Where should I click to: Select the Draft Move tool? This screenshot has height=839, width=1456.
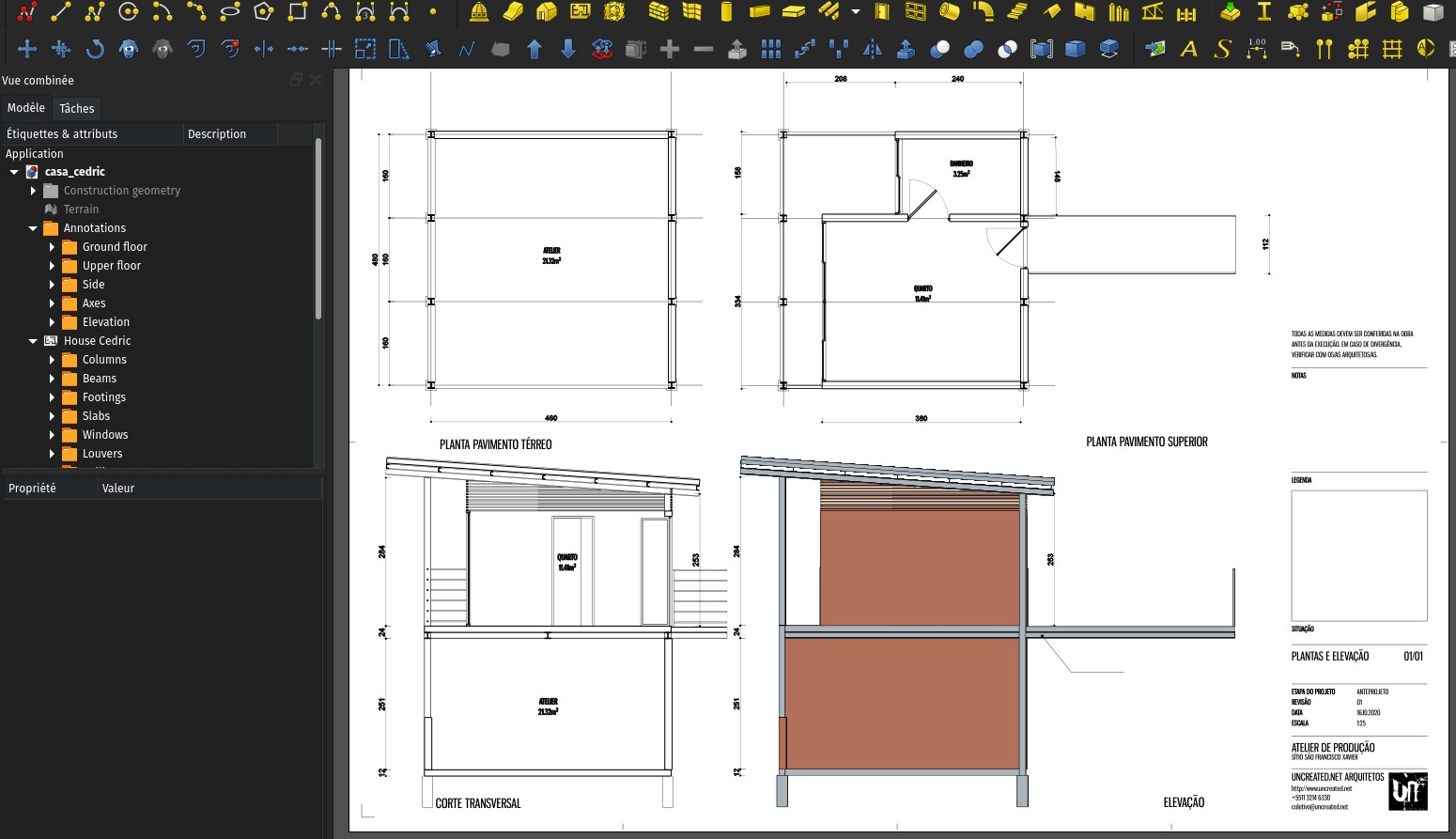tap(27, 49)
